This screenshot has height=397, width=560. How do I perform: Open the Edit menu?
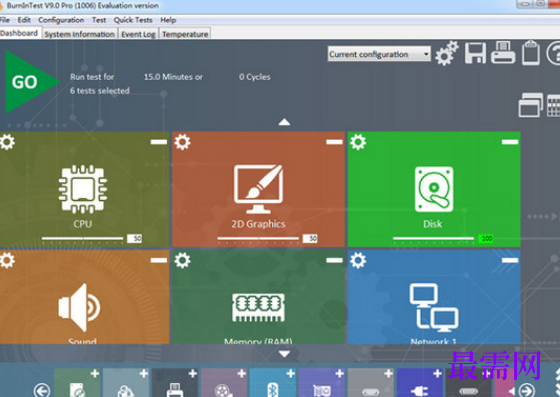click(24, 20)
